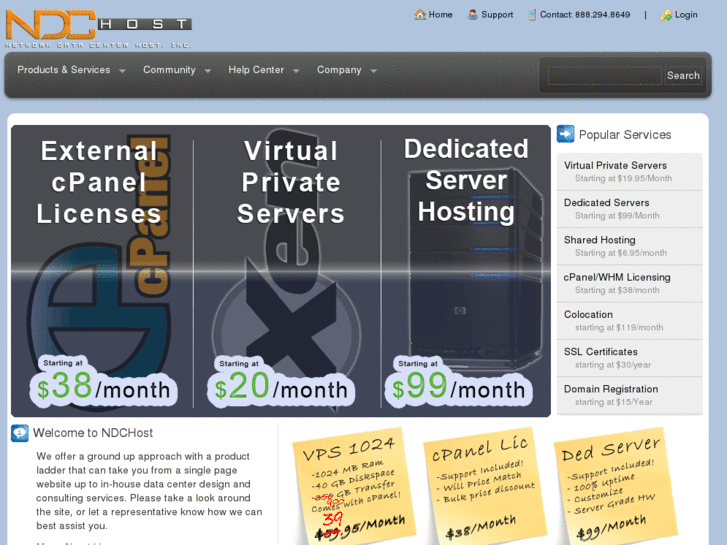Viewport: 727px width, 545px height.
Task: Click the Ded Server sticky note
Action: [616, 487]
